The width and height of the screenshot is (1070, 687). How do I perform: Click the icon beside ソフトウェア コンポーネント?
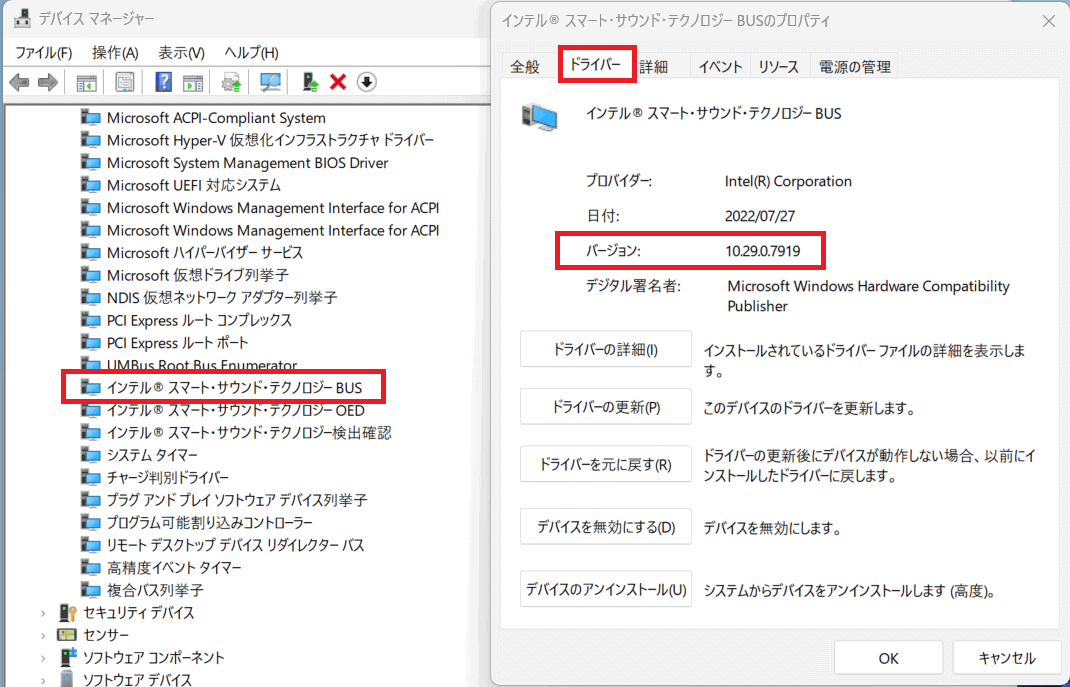coord(67,658)
